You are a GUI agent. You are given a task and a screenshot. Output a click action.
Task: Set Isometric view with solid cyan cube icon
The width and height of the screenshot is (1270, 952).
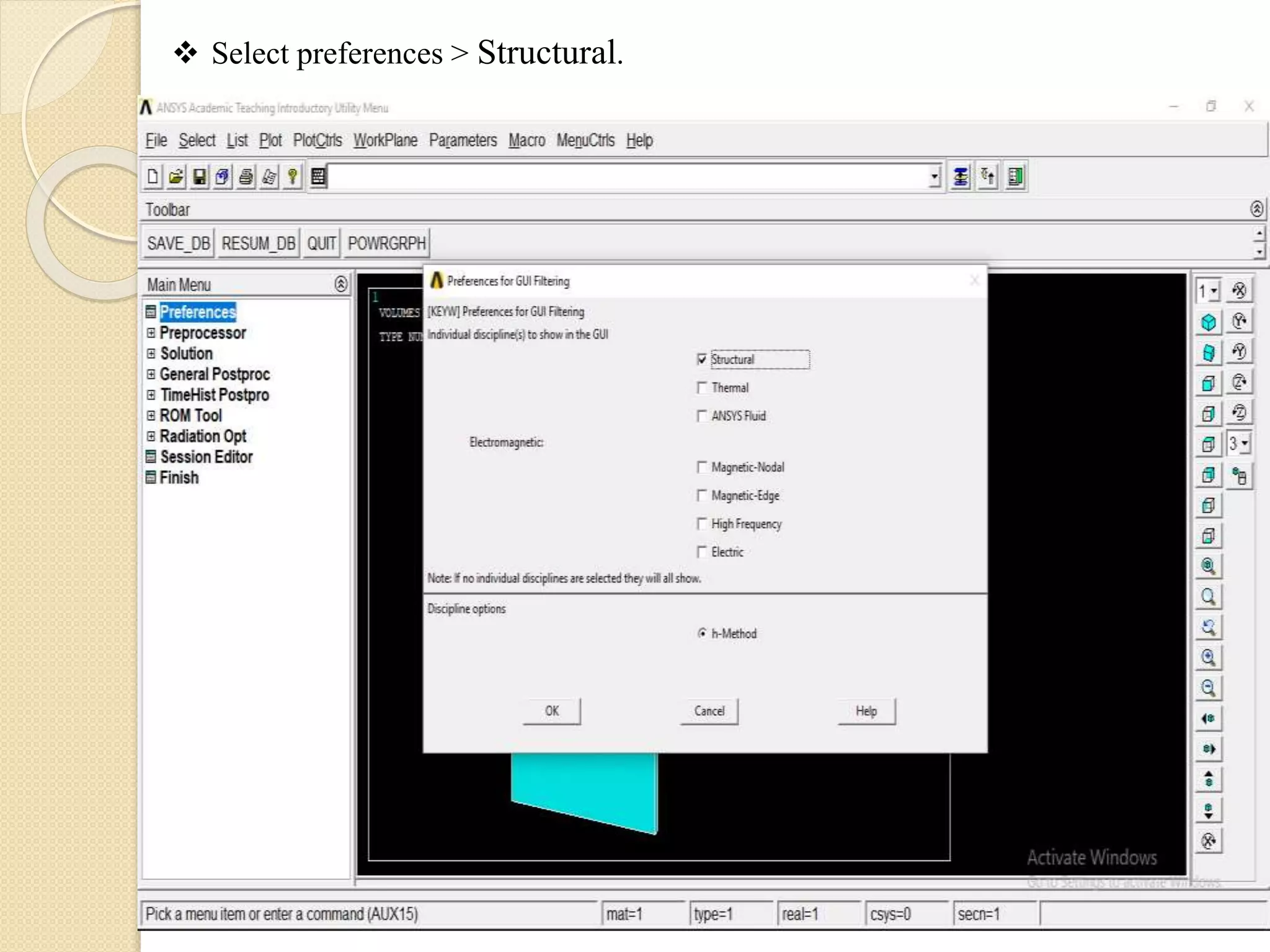[x=1209, y=322]
